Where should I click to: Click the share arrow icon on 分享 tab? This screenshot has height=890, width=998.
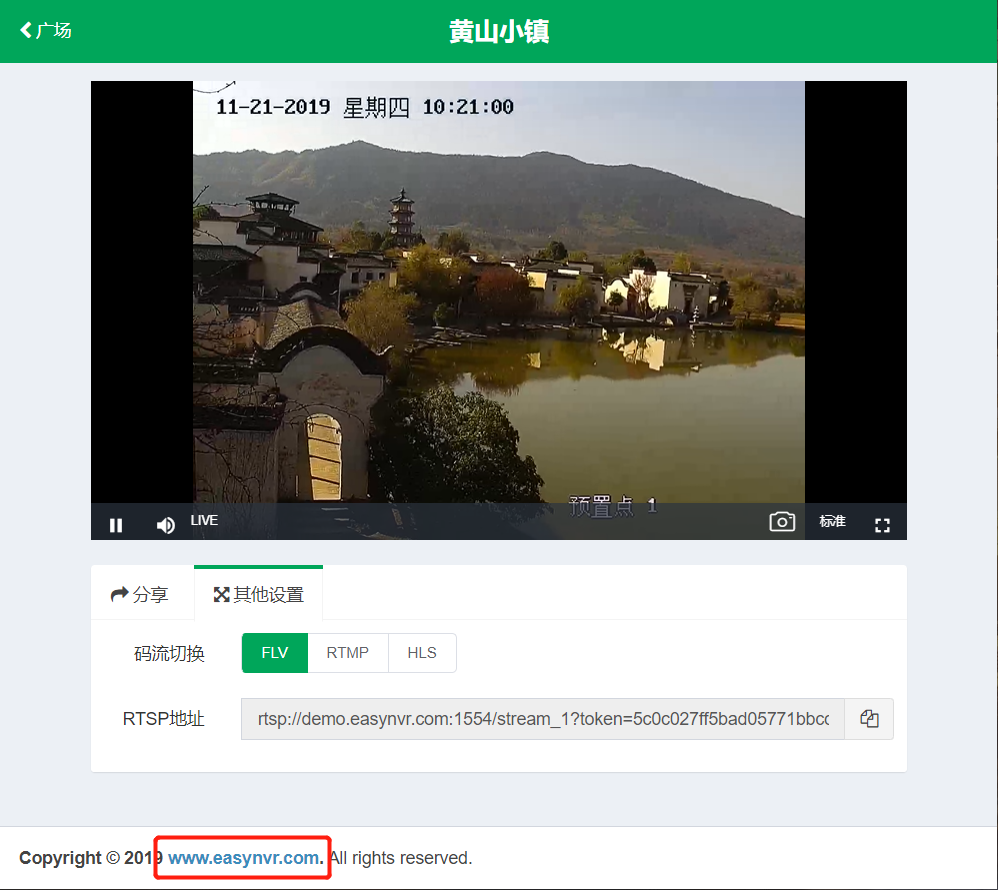(120, 593)
